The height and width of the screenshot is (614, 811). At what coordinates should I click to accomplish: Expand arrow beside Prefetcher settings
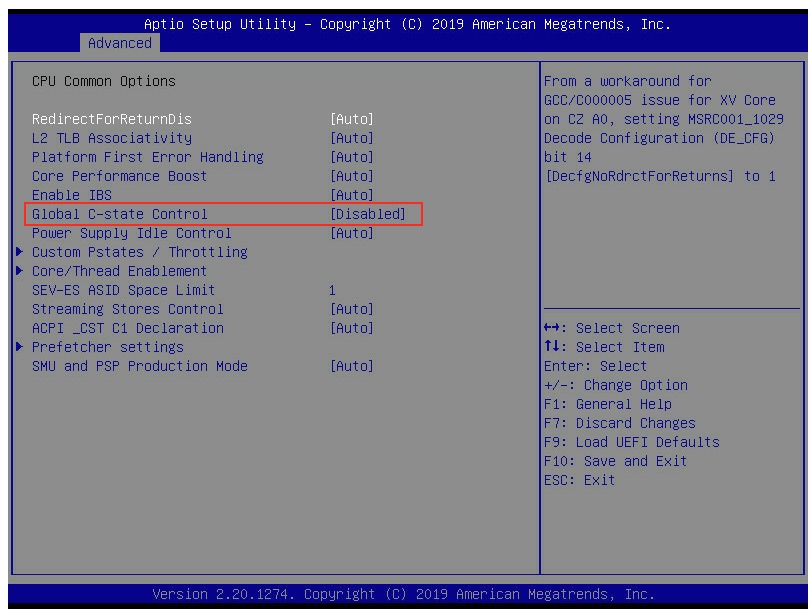pyautogui.click(x=20, y=347)
